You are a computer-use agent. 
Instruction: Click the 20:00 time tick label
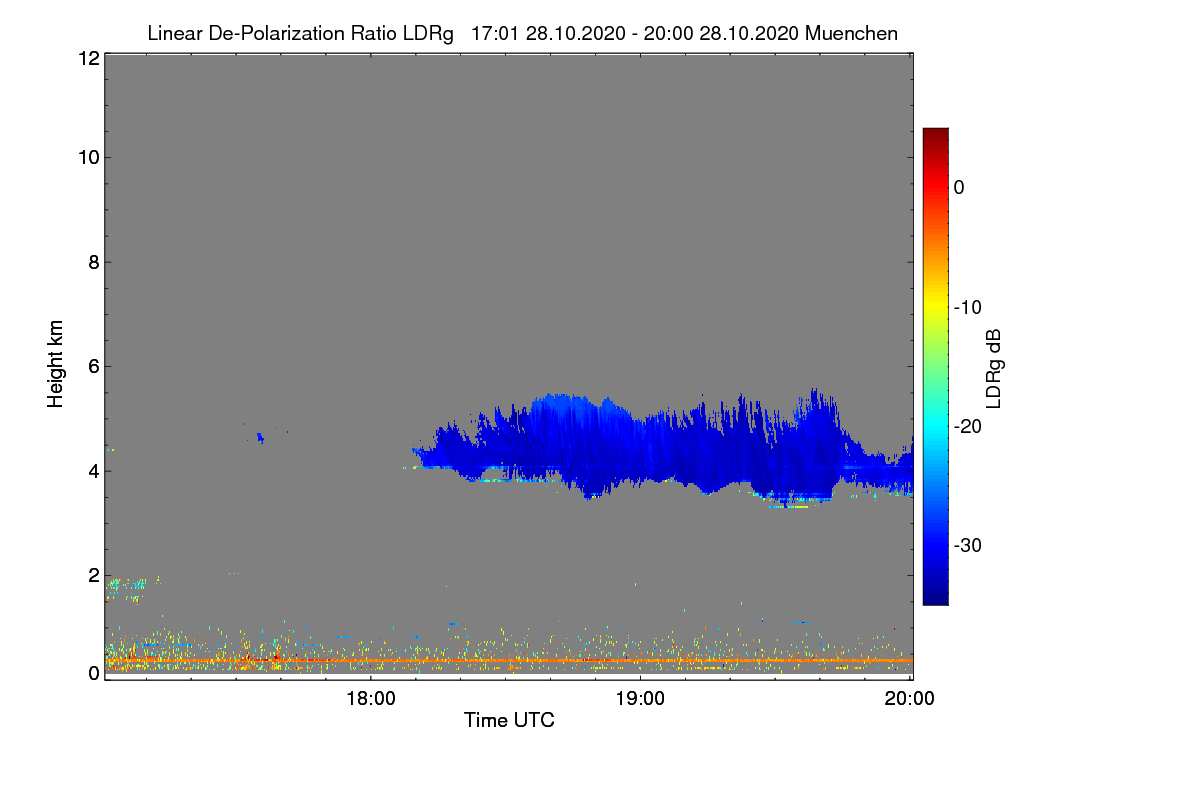(x=910, y=699)
